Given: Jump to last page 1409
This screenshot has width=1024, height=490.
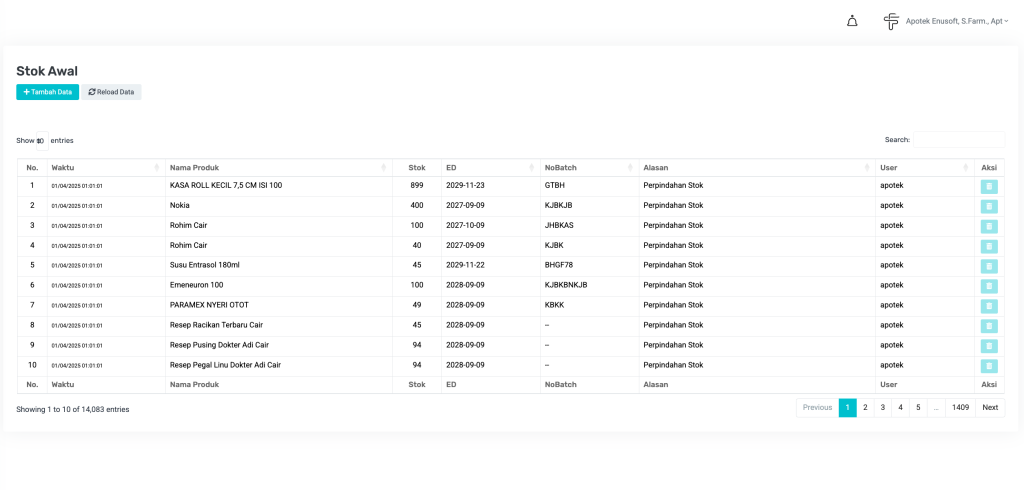Looking at the screenshot, I should point(960,408).
